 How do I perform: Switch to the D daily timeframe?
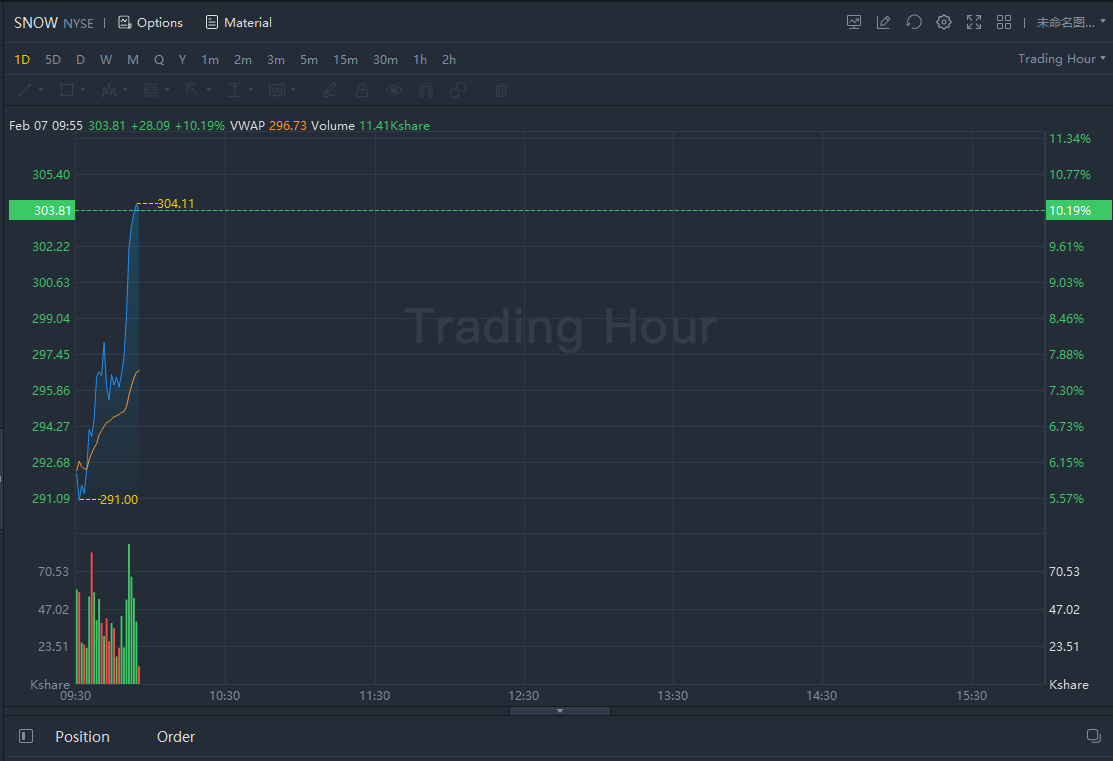(80, 60)
